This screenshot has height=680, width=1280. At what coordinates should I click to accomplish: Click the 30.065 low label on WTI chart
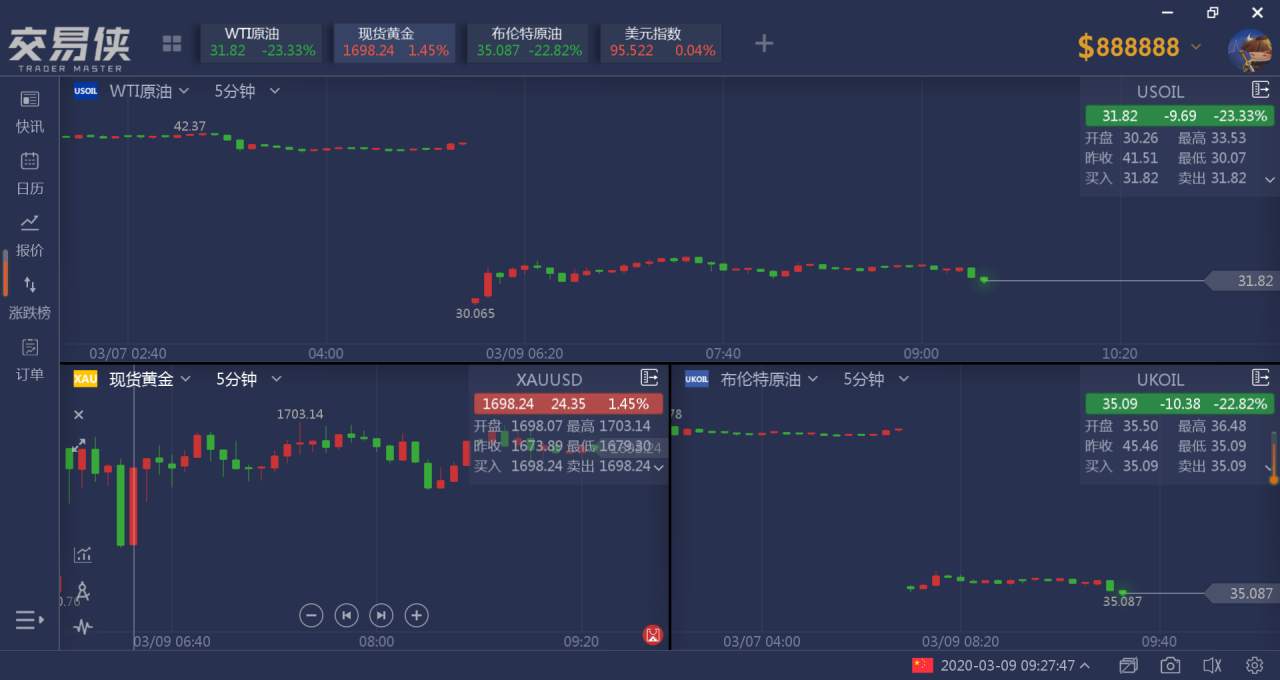[x=475, y=313]
